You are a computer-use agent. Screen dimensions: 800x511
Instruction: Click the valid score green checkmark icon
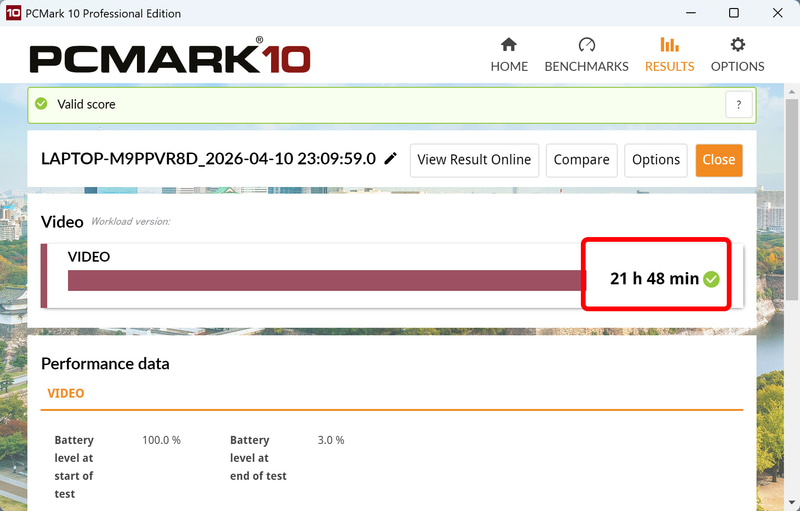point(41,104)
